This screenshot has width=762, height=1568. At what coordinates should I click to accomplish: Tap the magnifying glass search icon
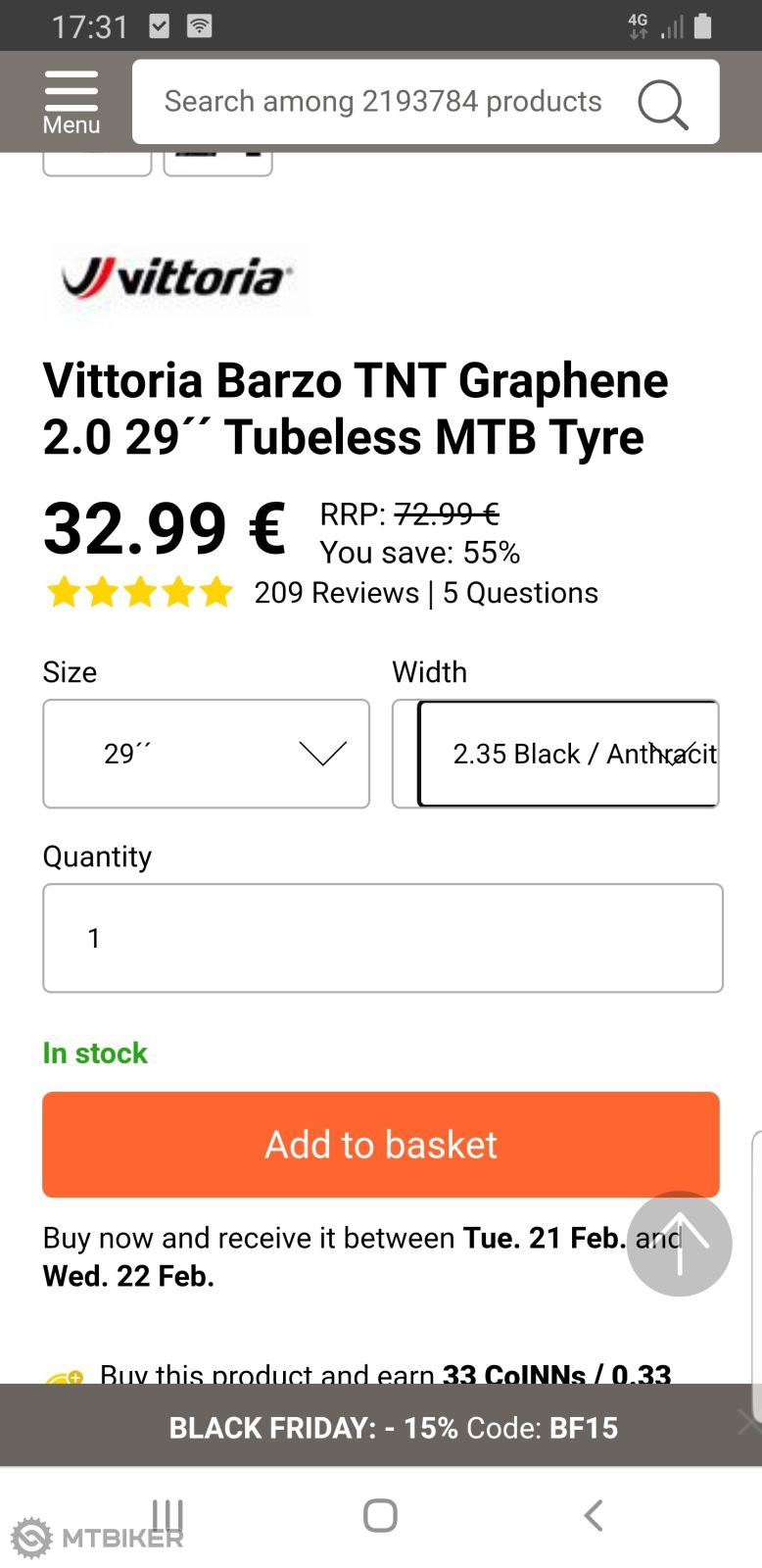663,103
